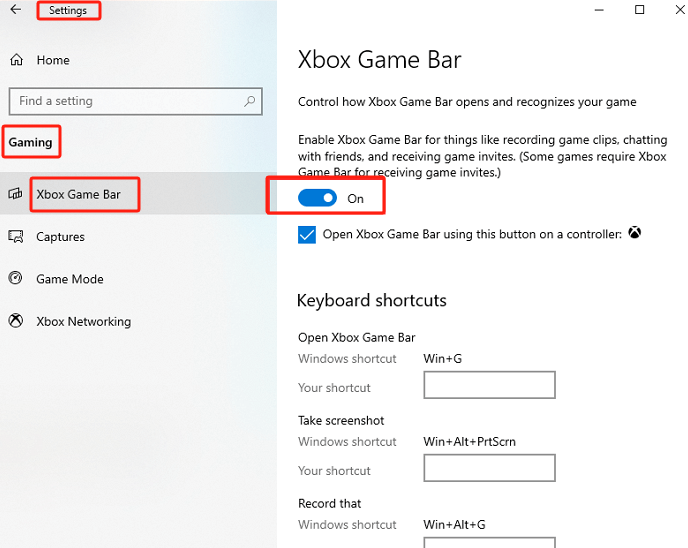Select Xbox Game Bar in the sidebar
688x548 pixels.
pos(78,194)
